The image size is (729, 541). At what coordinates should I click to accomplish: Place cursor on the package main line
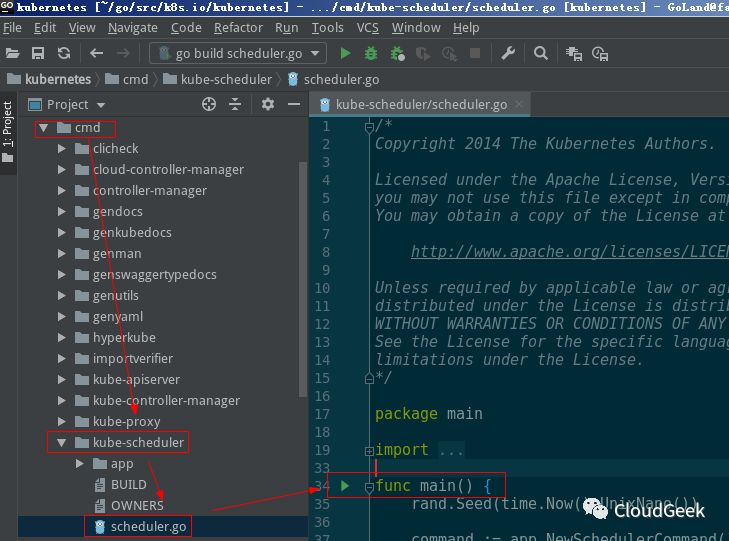pyautogui.click(x=429, y=414)
